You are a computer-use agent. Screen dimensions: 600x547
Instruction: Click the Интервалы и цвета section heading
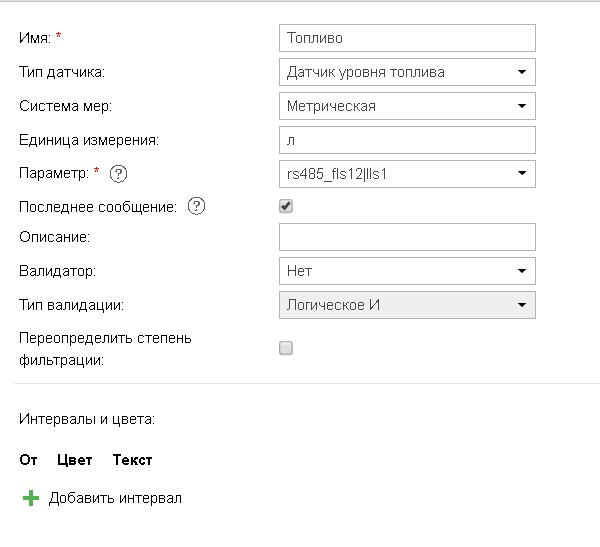(x=87, y=419)
